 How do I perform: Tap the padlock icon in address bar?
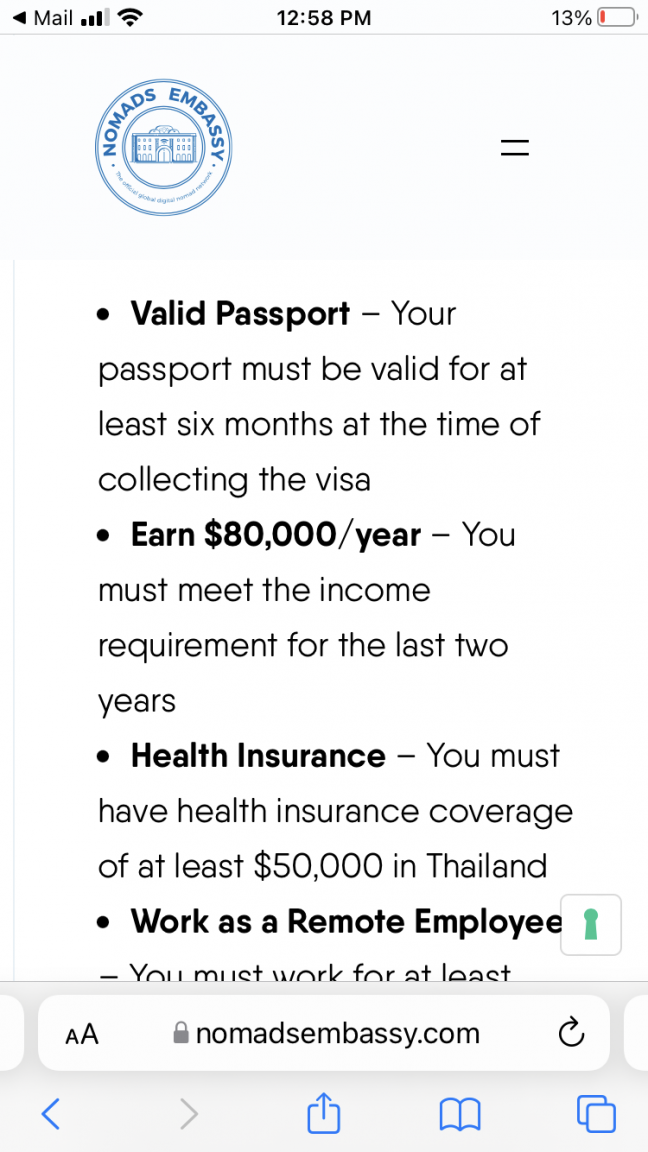180,1034
